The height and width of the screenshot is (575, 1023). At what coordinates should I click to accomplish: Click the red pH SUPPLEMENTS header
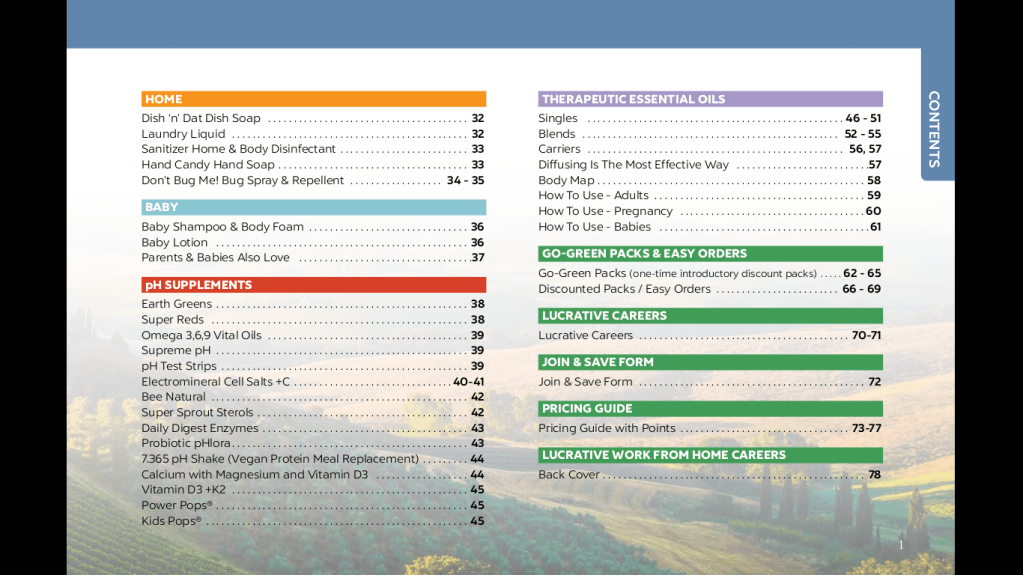[x=313, y=285]
